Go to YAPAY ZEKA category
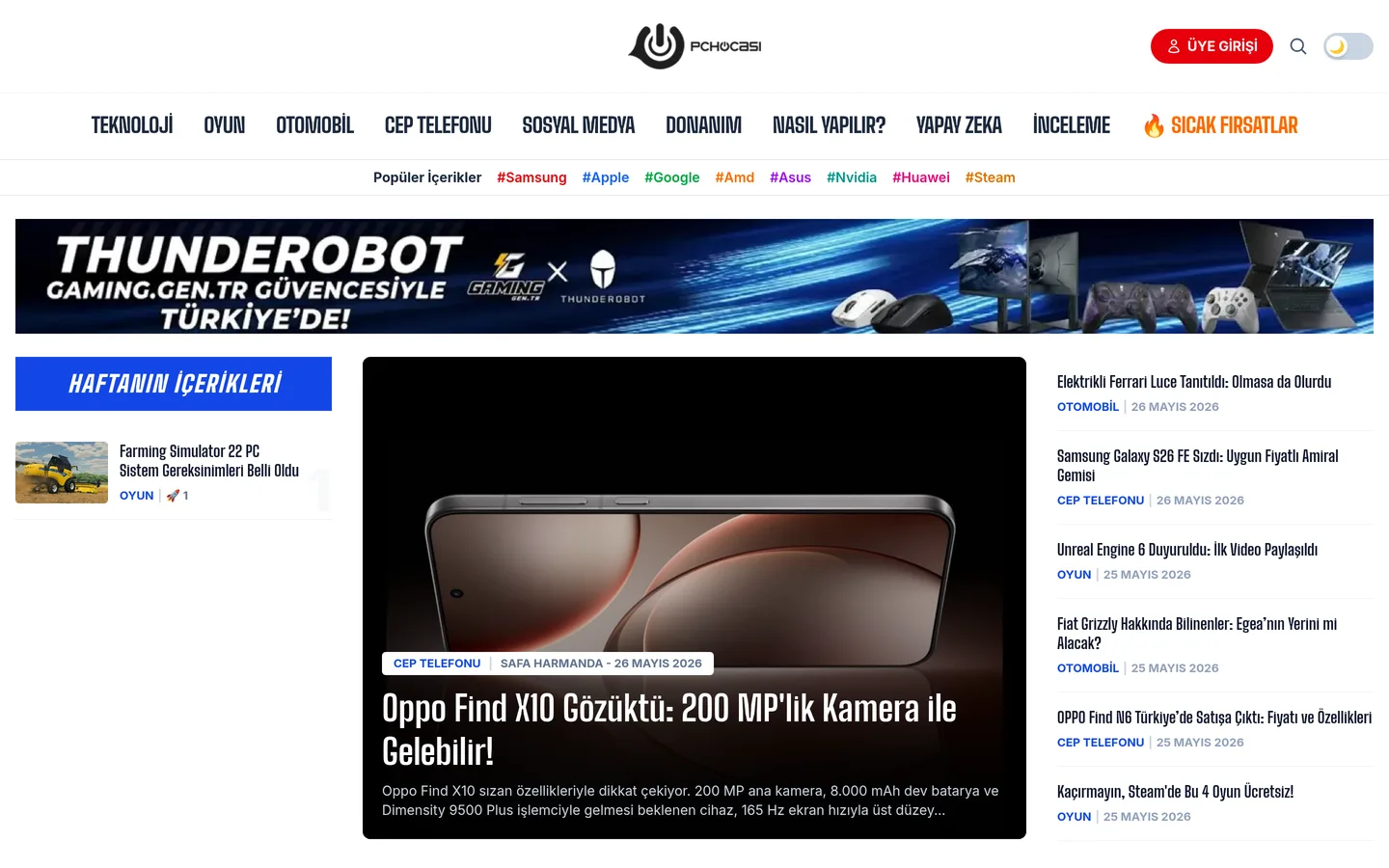 pos(959,125)
